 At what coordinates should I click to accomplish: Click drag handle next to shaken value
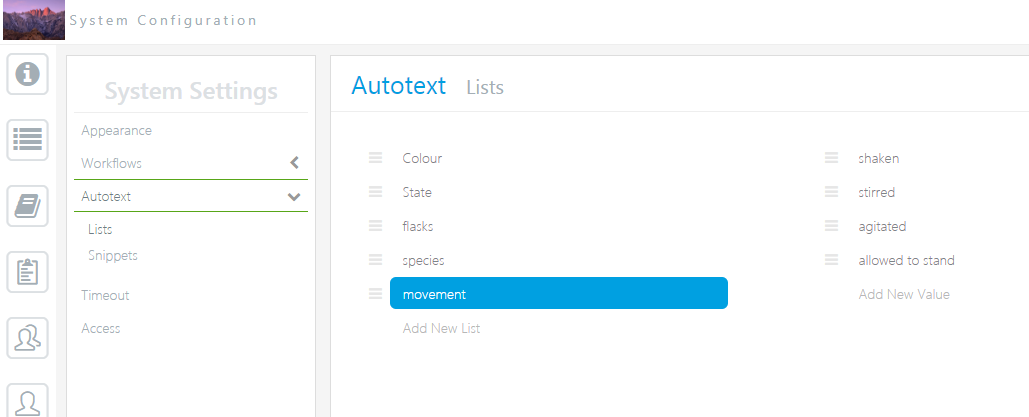[x=831, y=158]
